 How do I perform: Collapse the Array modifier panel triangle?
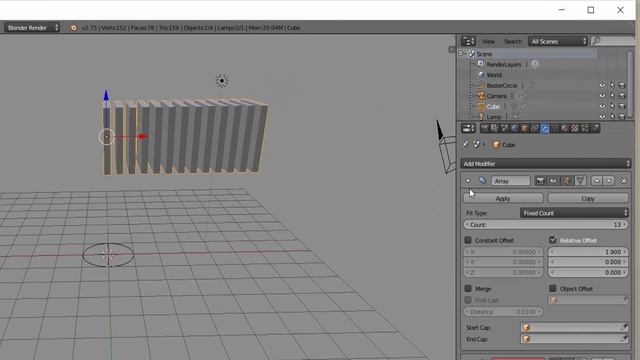click(x=468, y=181)
